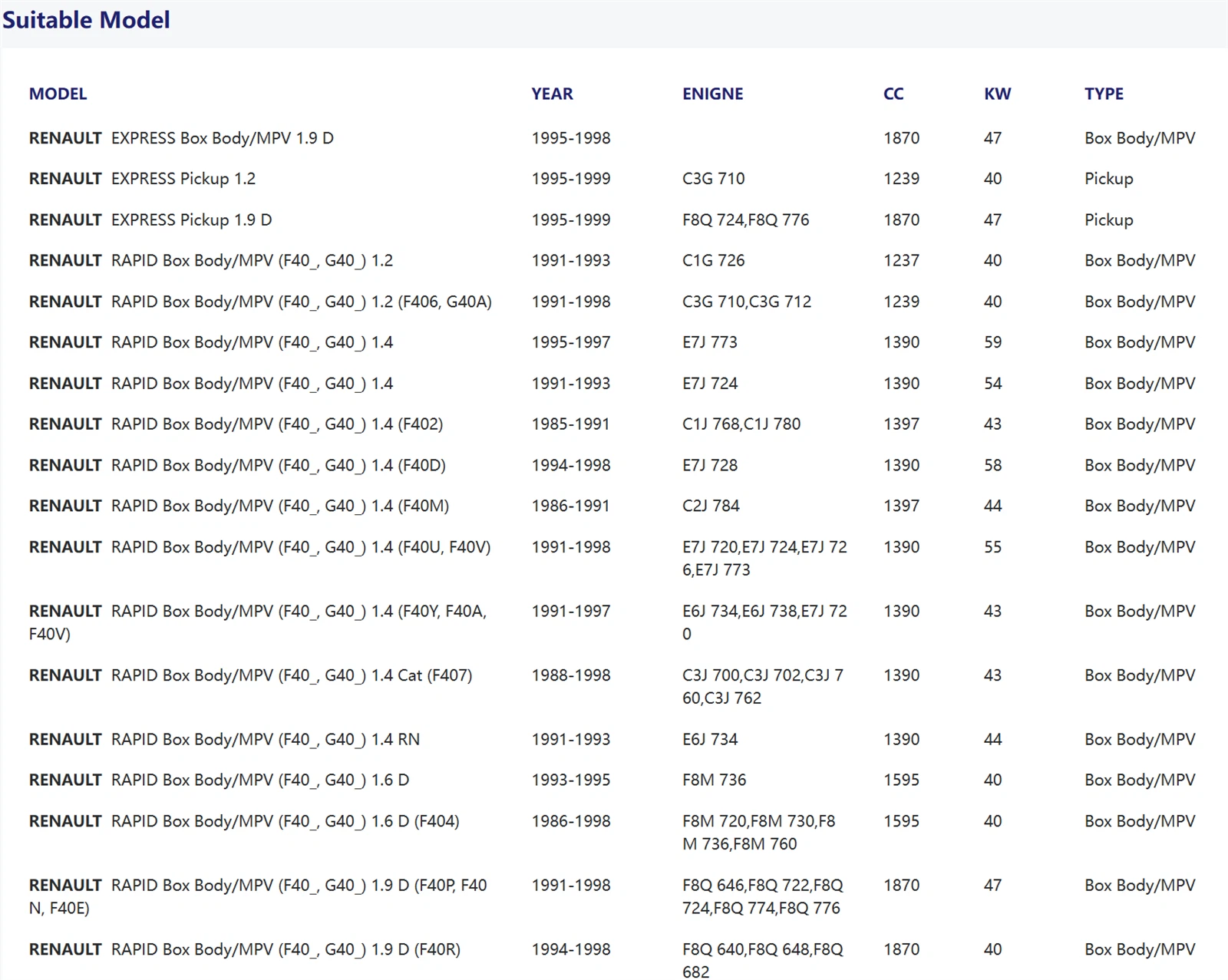Click engine code E7J 724
This screenshot has height=980, width=1228.
click(709, 384)
